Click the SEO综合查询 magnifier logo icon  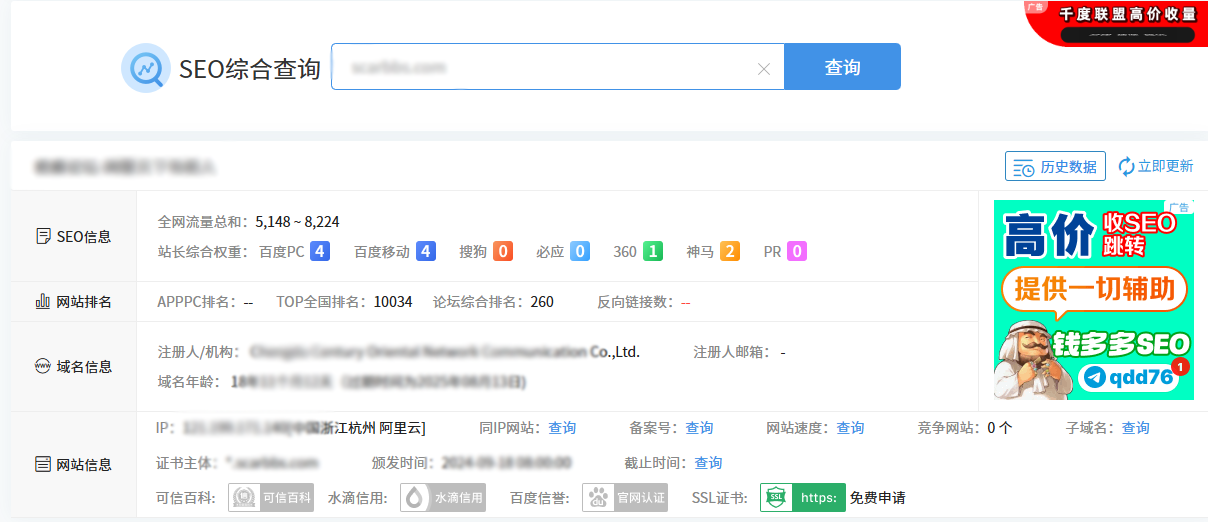[x=147, y=68]
